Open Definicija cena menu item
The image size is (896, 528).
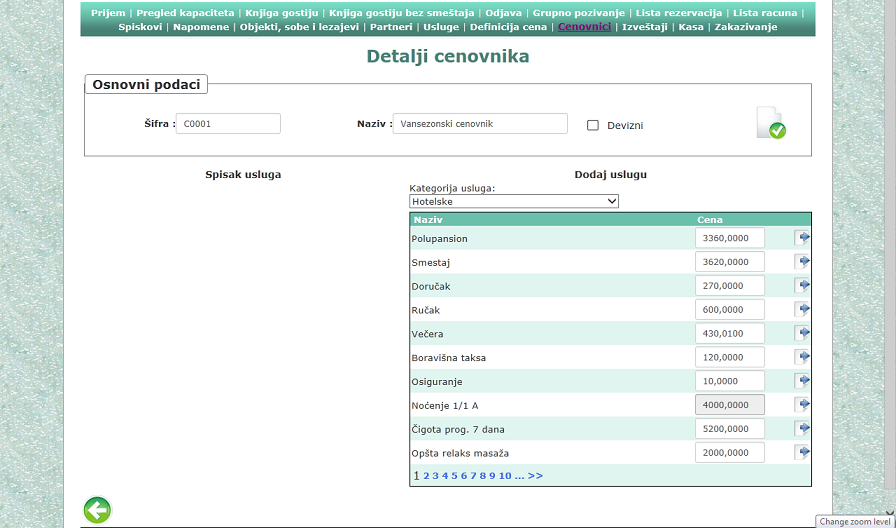(508, 27)
